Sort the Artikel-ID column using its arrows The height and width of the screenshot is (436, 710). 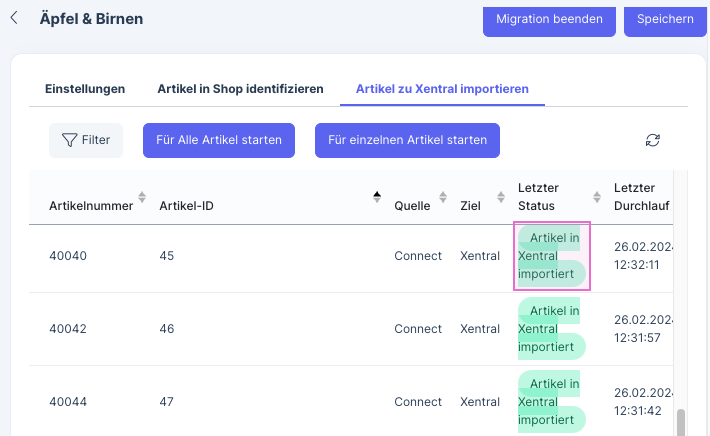tap(377, 197)
